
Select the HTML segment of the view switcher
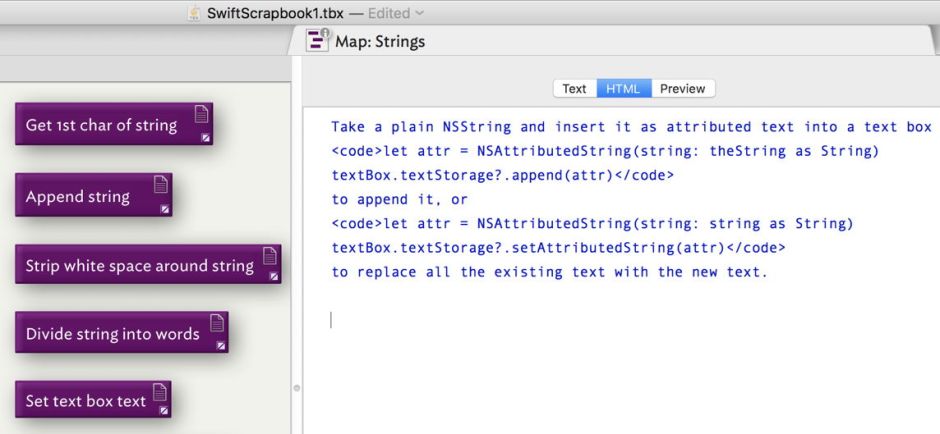(623, 89)
